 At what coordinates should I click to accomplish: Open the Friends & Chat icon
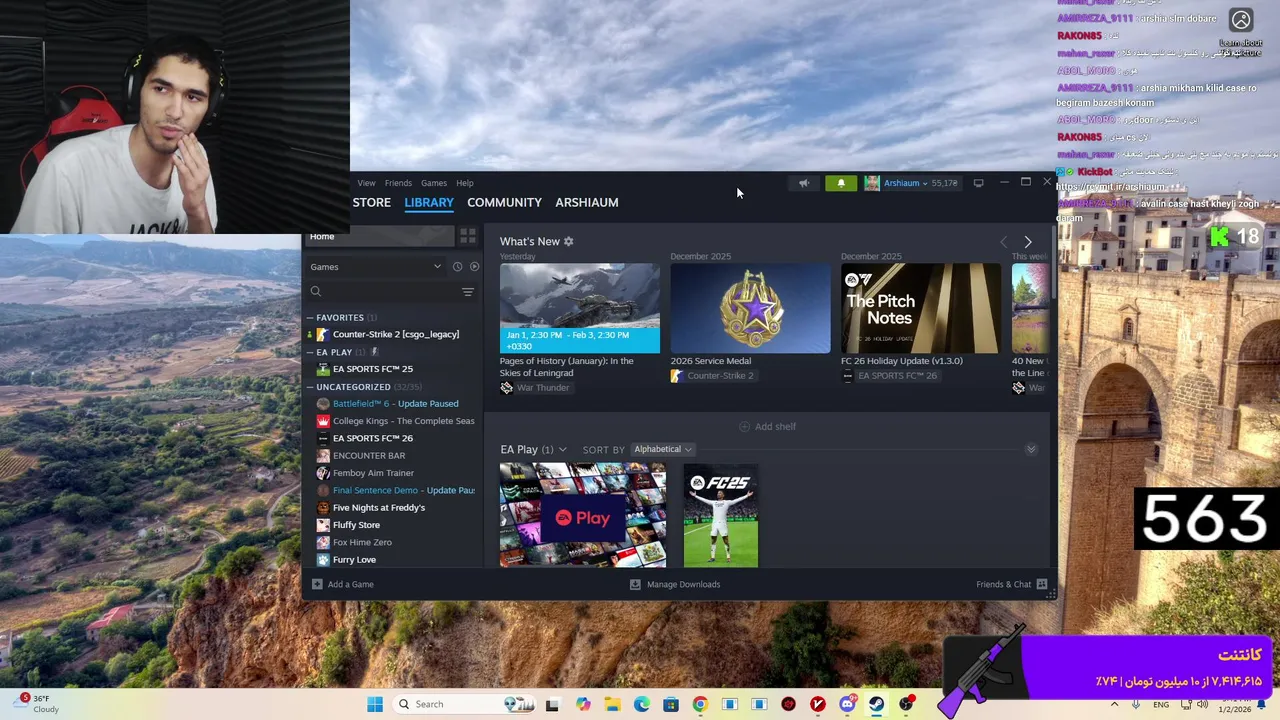coord(1042,584)
